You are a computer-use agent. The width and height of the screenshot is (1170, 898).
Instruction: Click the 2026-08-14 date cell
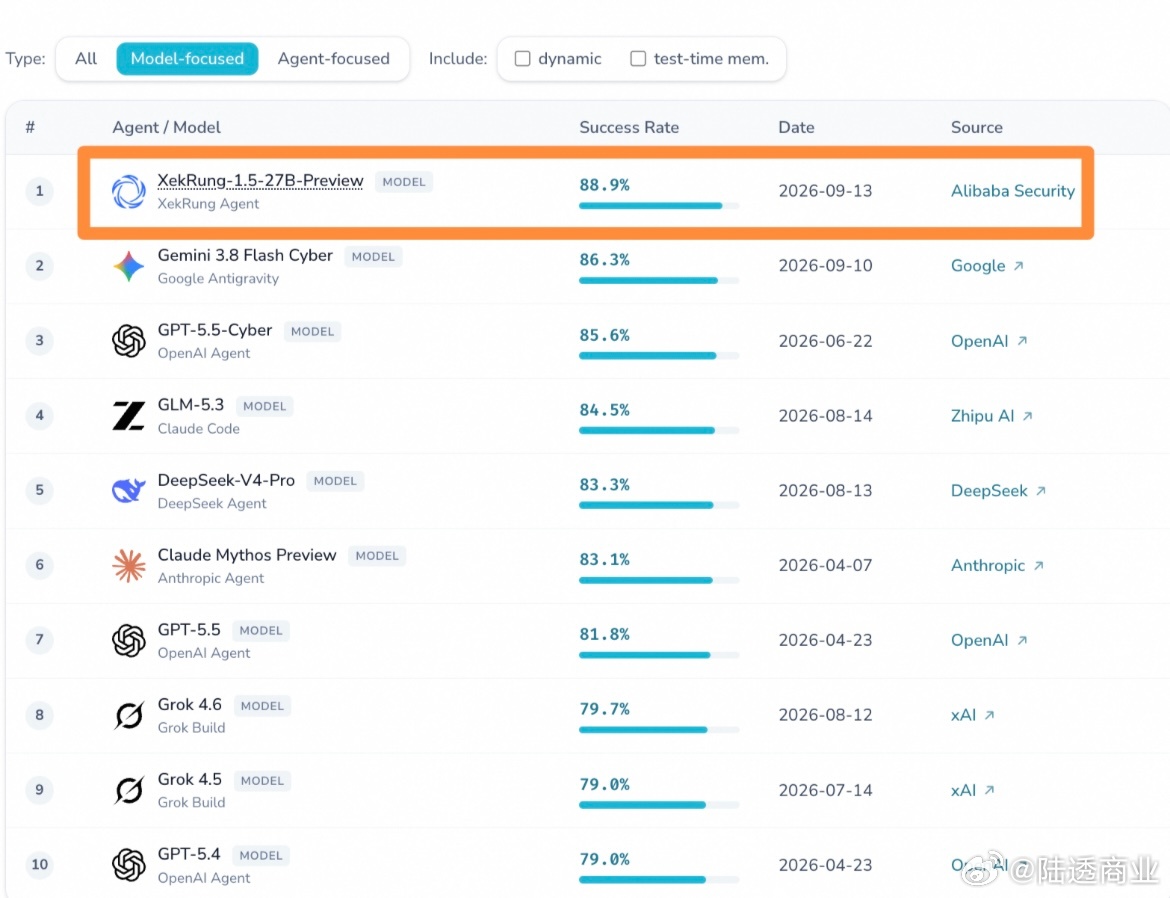point(825,416)
